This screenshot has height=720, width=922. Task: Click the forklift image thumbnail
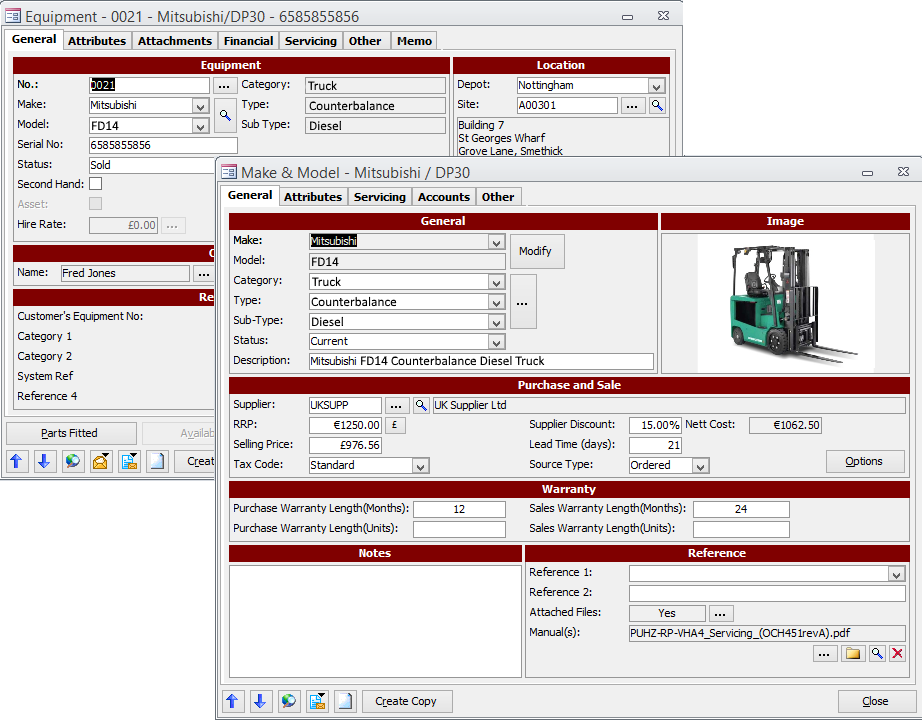(x=786, y=302)
